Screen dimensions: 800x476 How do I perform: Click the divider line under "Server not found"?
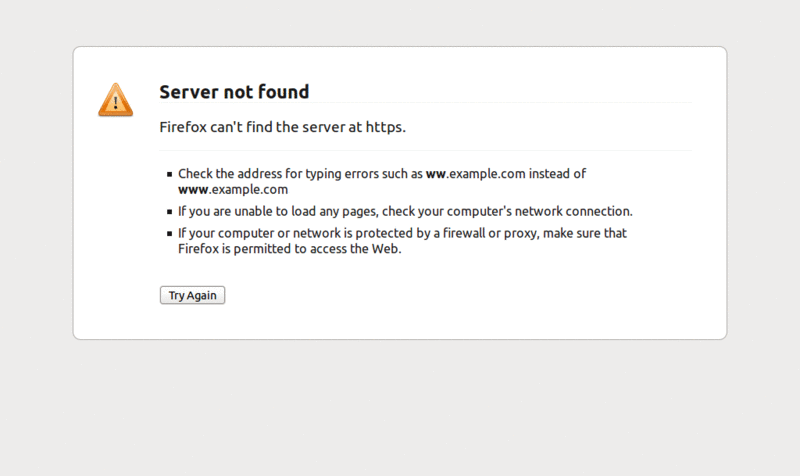426,103
